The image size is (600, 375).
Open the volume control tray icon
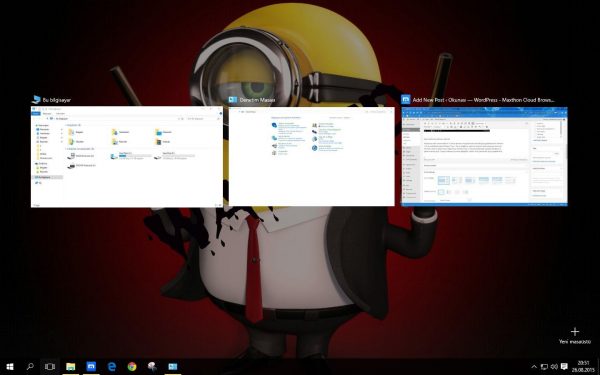pos(554,367)
